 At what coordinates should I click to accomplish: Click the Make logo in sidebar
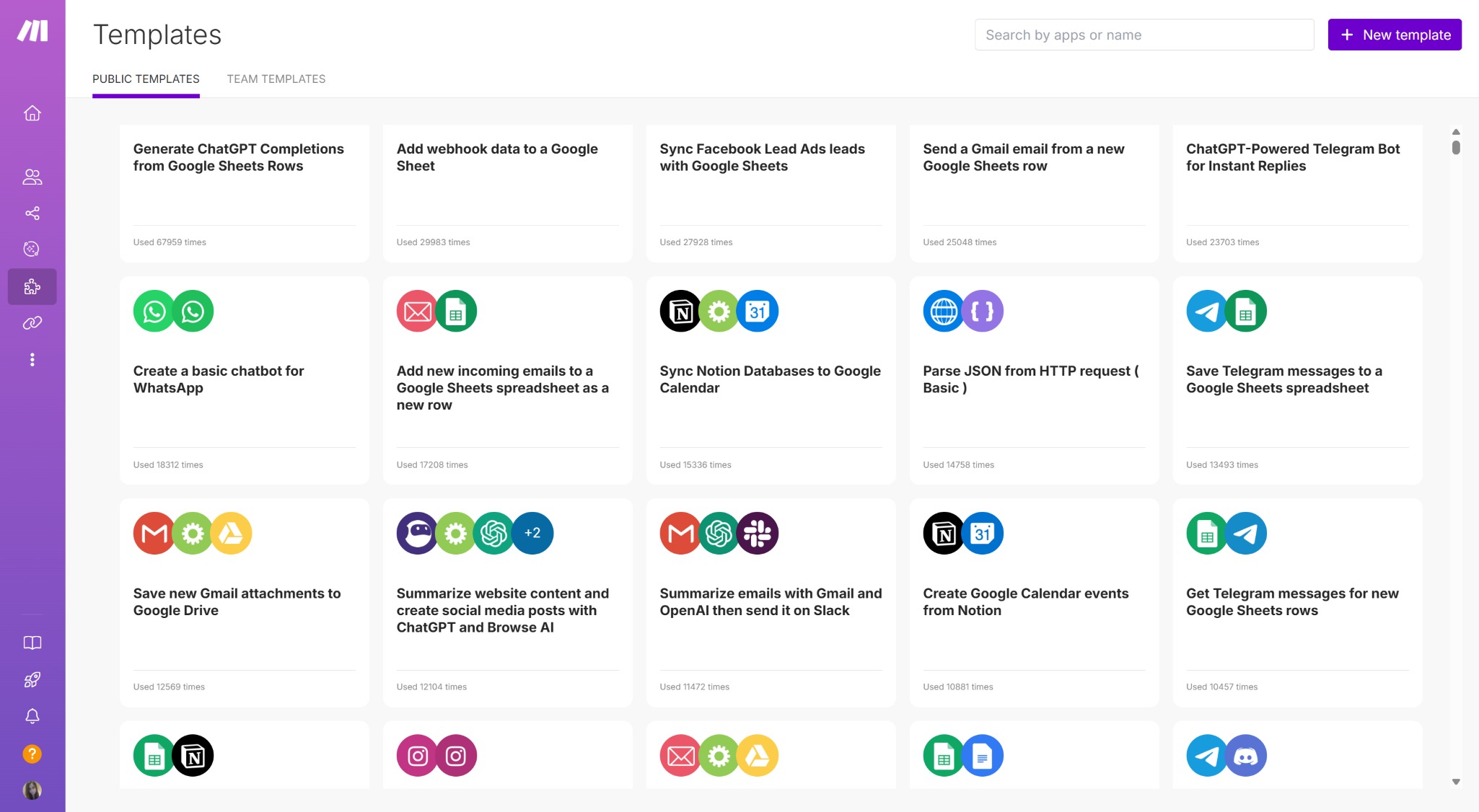pos(32,31)
